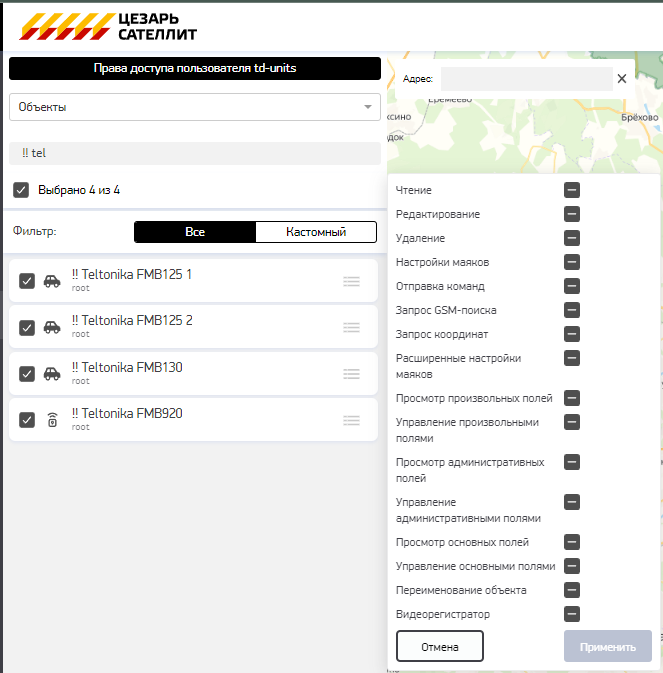Open the row menu for Teltonika FMB125 1

[x=351, y=282]
